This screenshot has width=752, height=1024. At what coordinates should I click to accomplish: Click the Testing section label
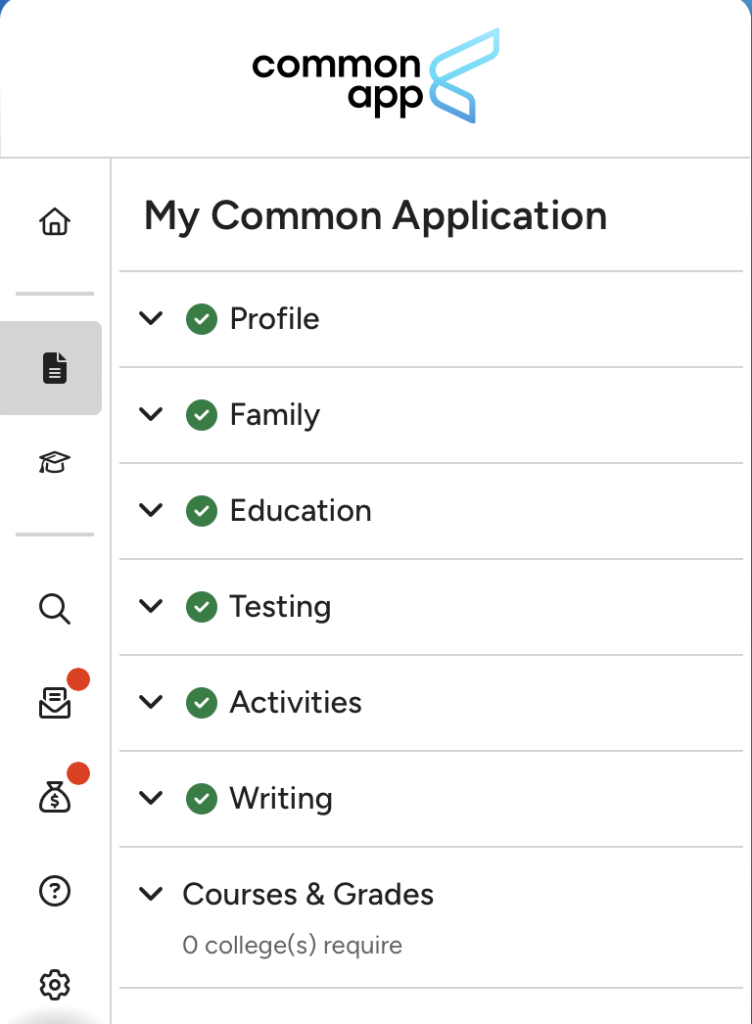[280, 607]
